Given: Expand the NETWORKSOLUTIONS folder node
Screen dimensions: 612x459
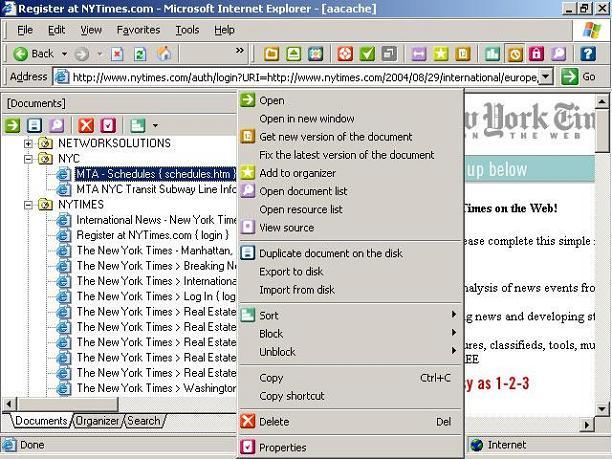Looking at the screenshot, I should coord(28,143).
